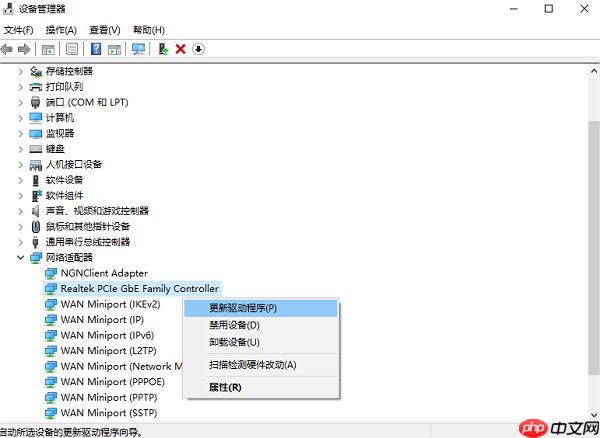Click Scan for hardware changes monitor icon
The image size is (600, 438).
[139, 49]
